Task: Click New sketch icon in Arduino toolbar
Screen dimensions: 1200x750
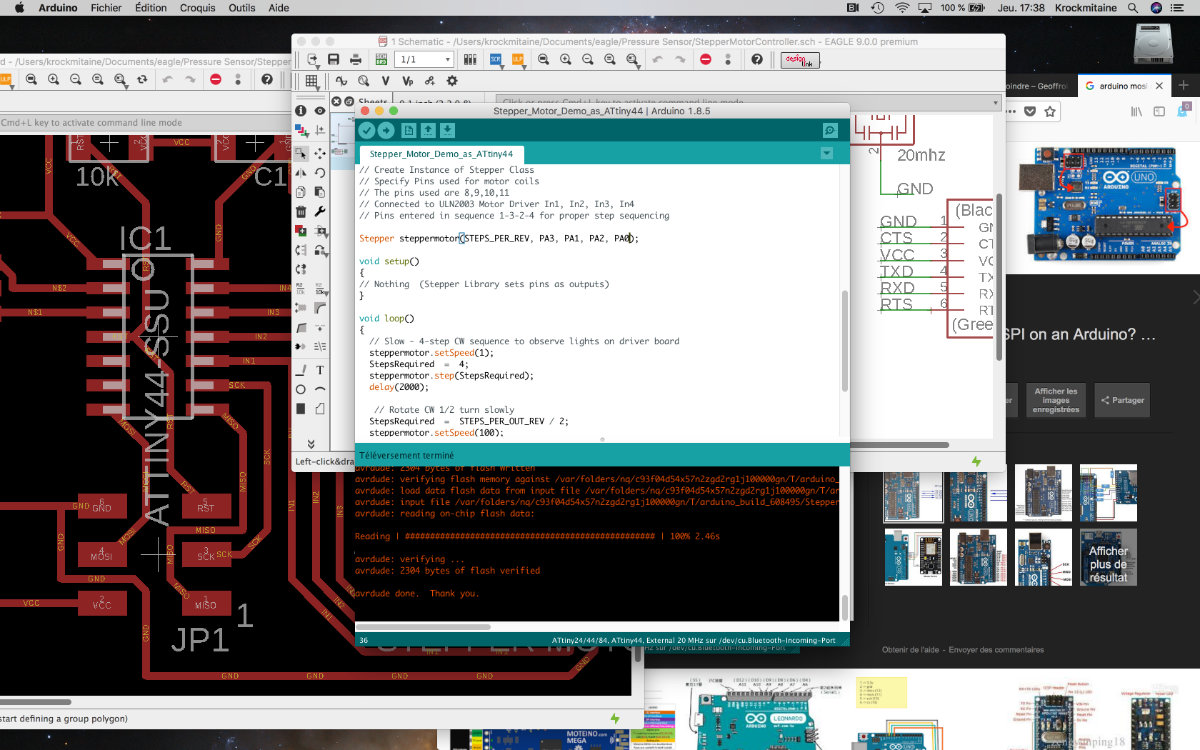Action: coord(408,130)
